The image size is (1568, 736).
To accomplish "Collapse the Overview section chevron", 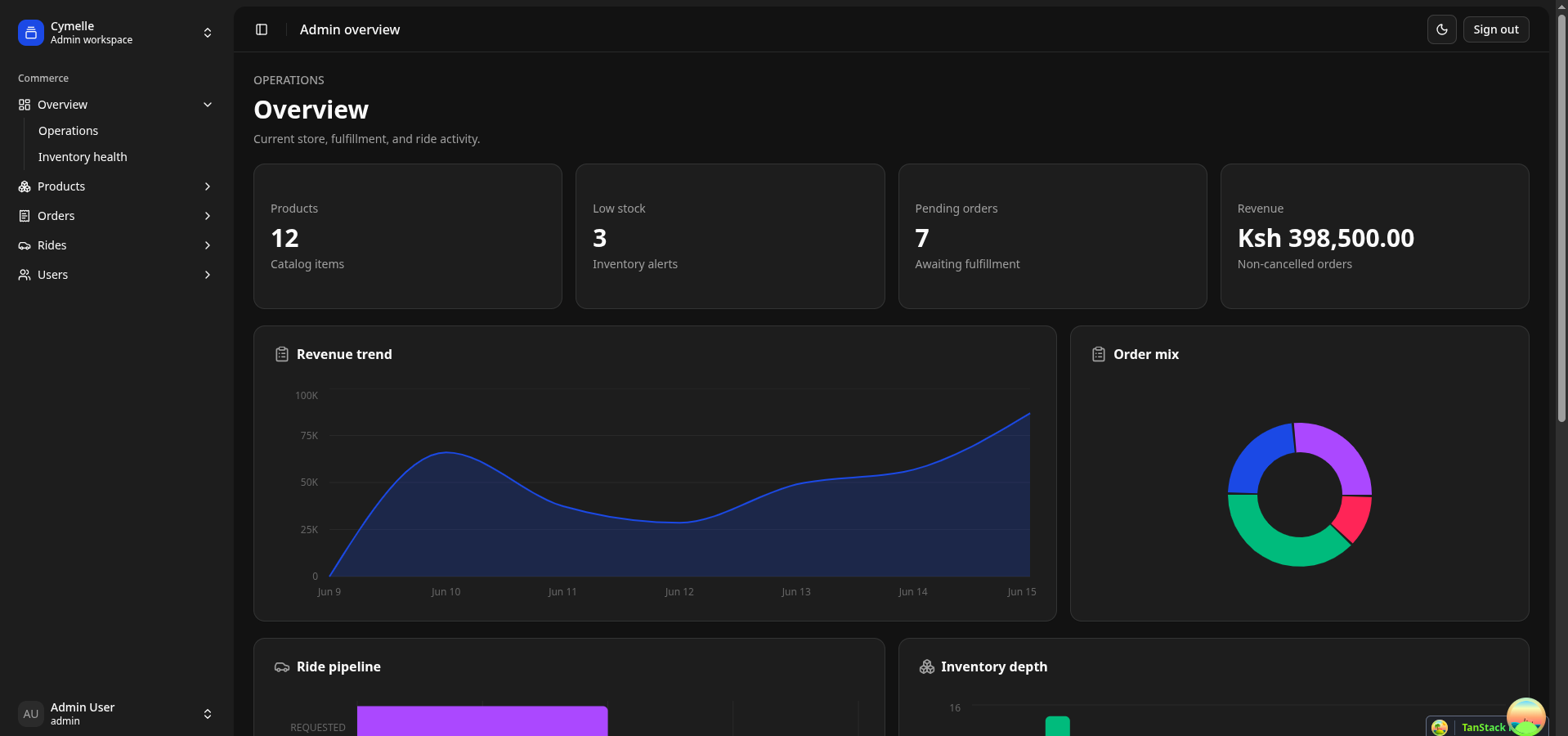I will [208, 105].
